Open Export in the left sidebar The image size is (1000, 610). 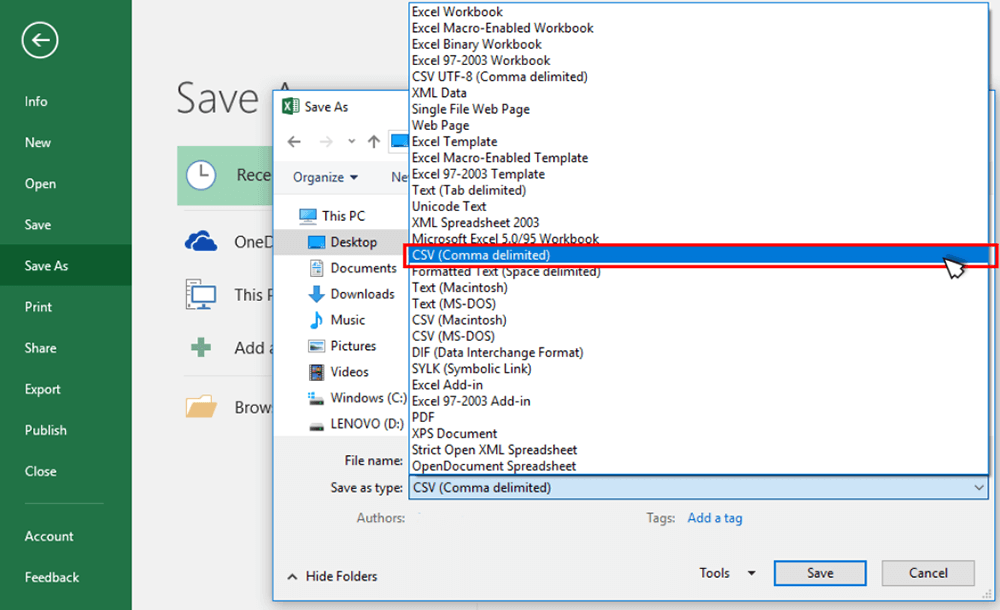[43, 389]
